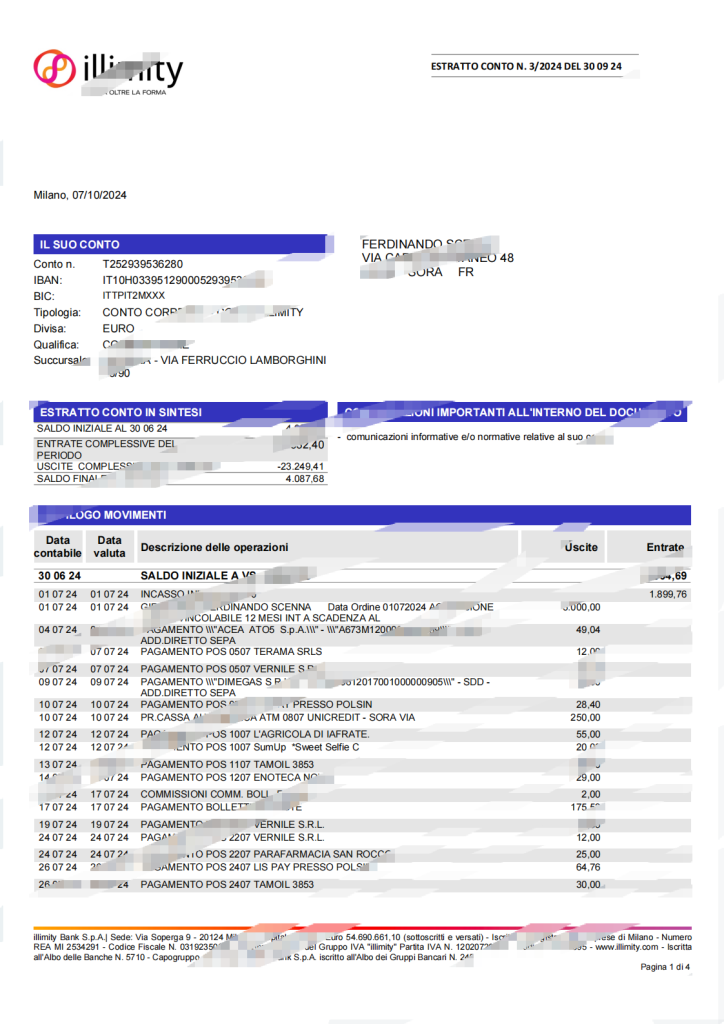Click the Entrate column header
The height and width of the screenshot is (1024, 724).
pos(665,547)
